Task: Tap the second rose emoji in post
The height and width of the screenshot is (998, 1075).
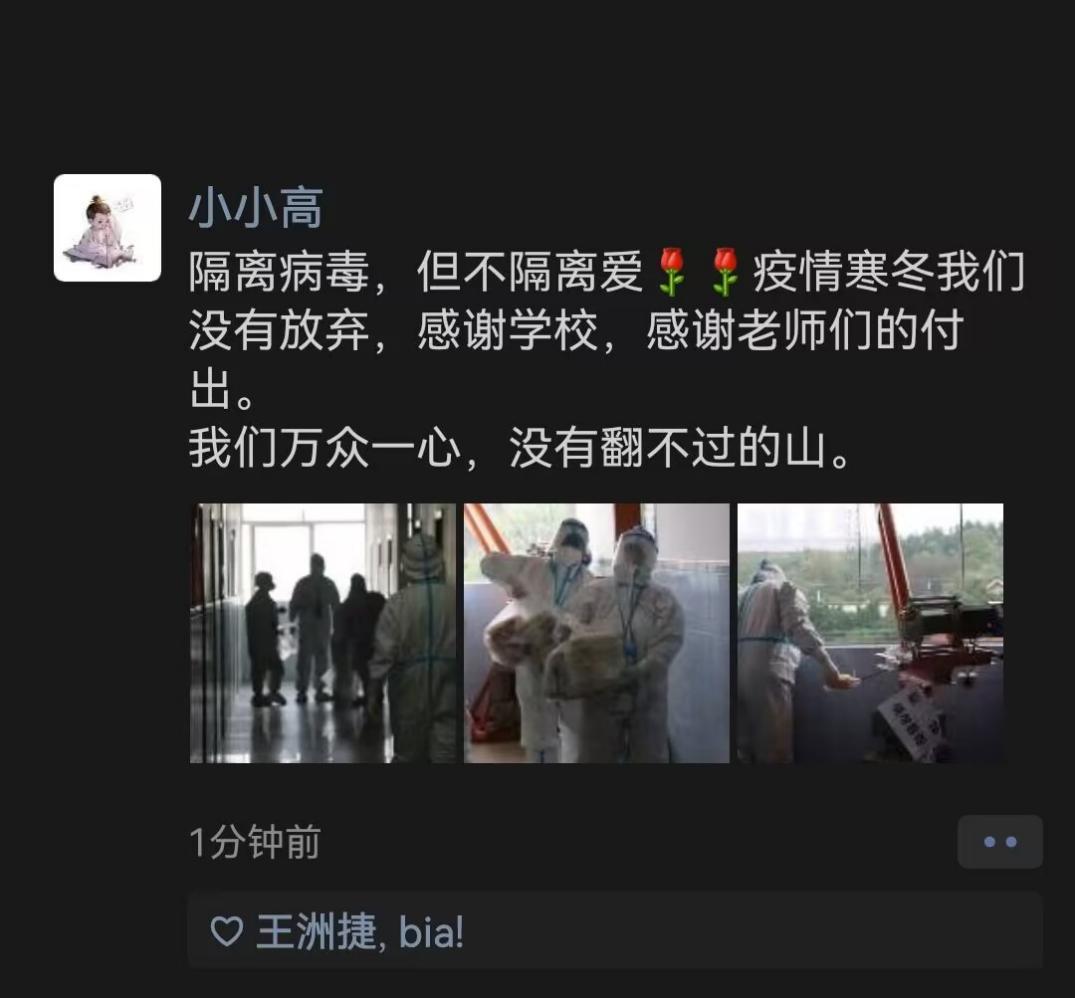Action: 725,272
